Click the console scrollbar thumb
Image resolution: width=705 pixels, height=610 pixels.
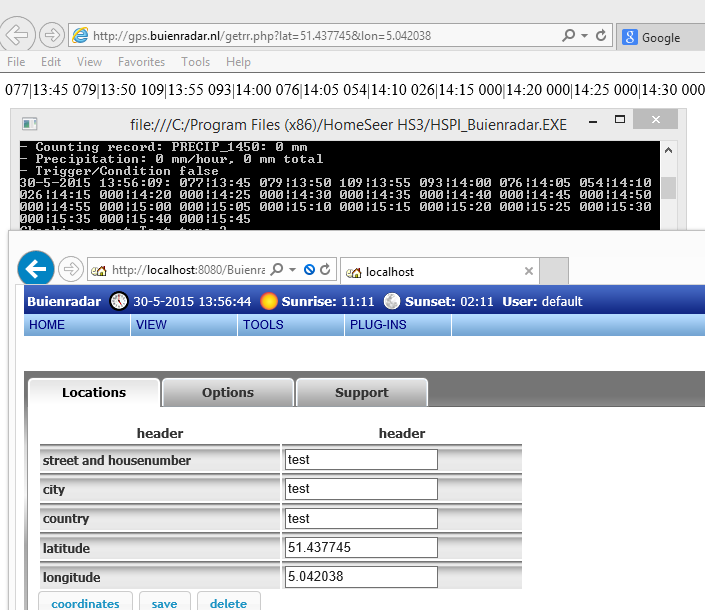[x=669, y=187]
